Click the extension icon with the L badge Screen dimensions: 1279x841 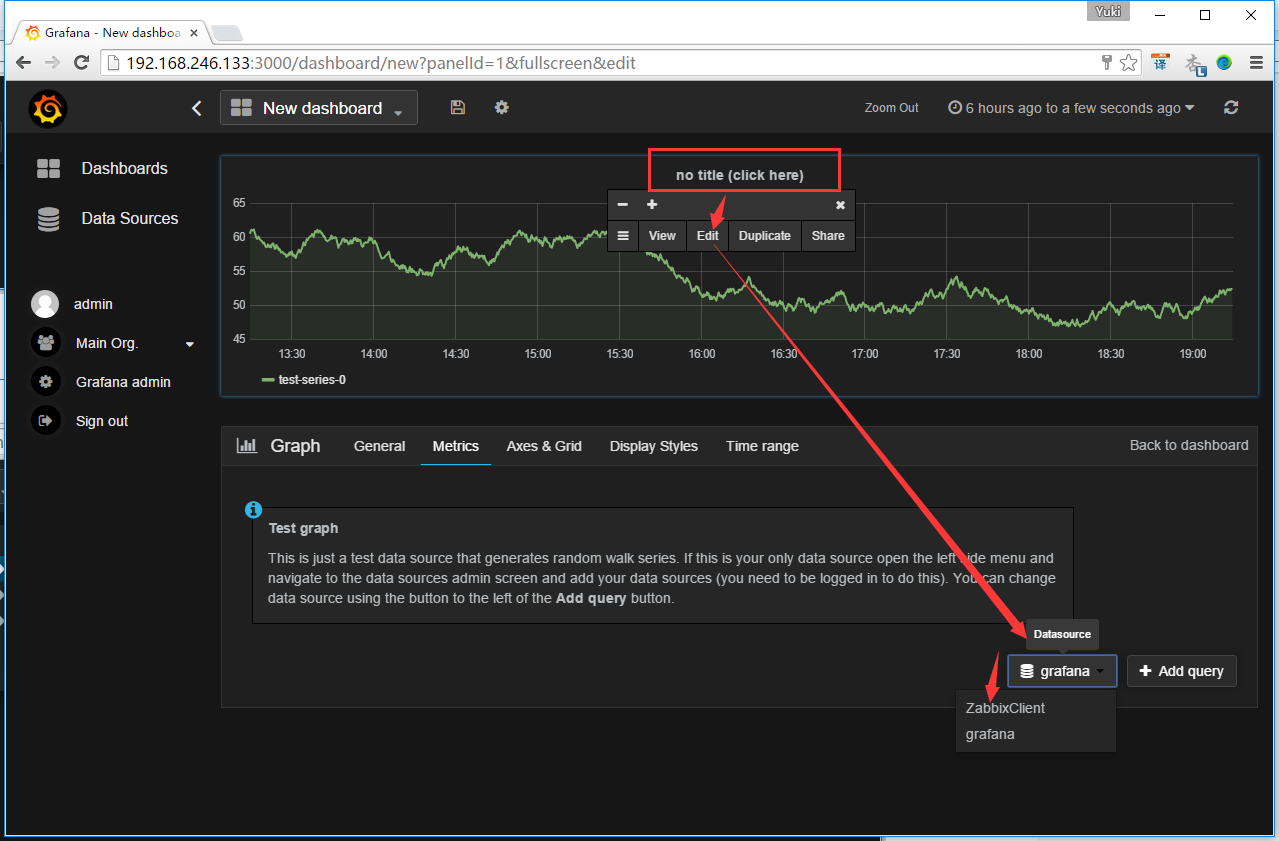click(x=1195, y=64)
